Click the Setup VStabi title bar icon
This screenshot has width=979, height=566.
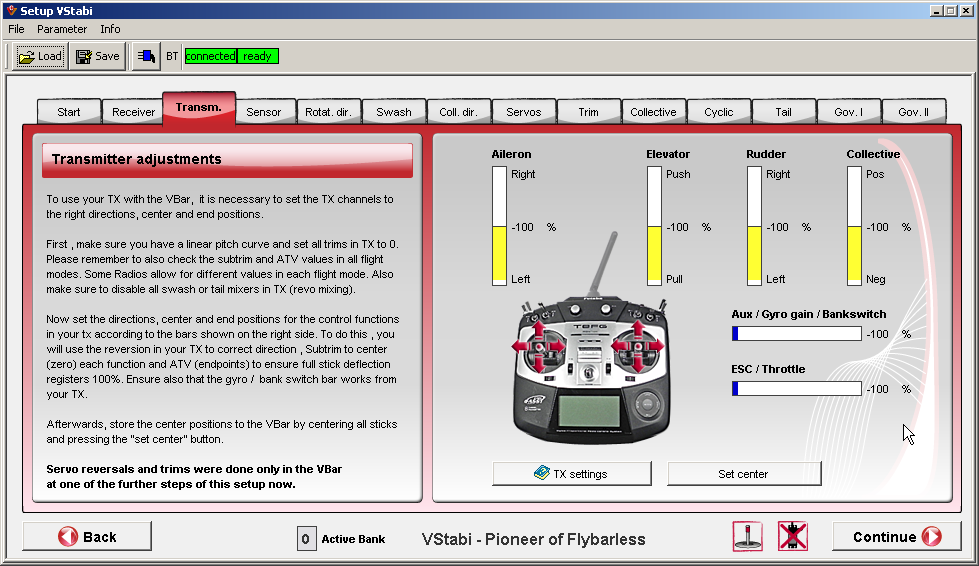pyautogui.click(x=11, y=10)
